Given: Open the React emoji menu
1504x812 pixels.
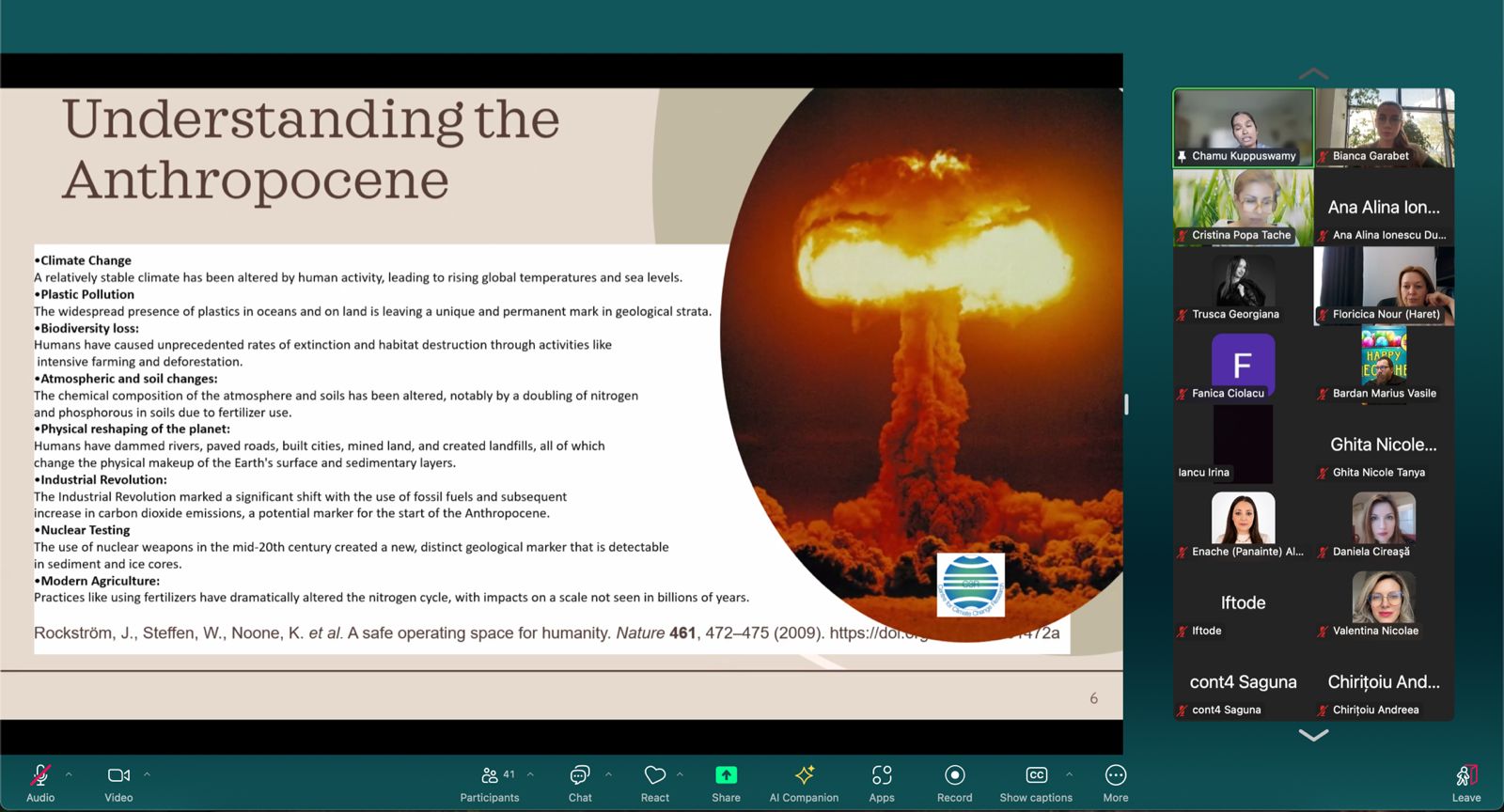Looking at the screenshot, I should click(654, 782).
